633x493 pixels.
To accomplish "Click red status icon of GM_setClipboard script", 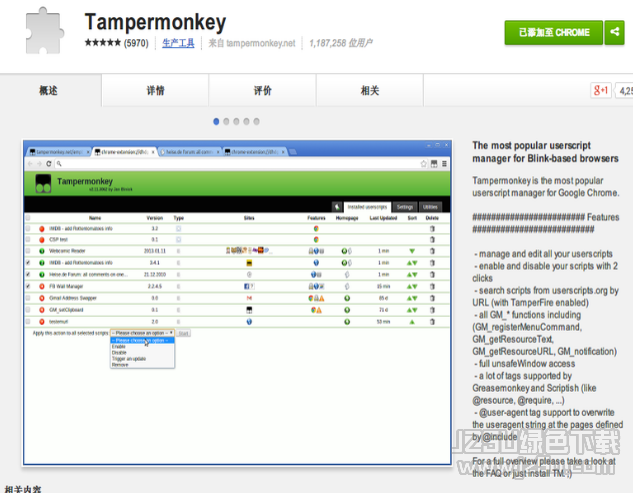I will tap(42, 310).
